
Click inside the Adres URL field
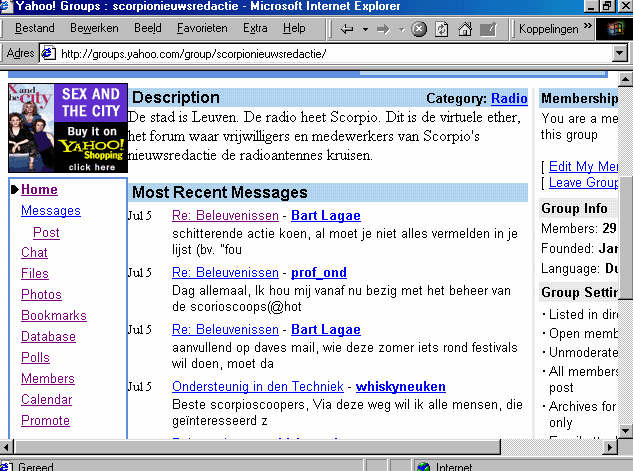point(335,54)
